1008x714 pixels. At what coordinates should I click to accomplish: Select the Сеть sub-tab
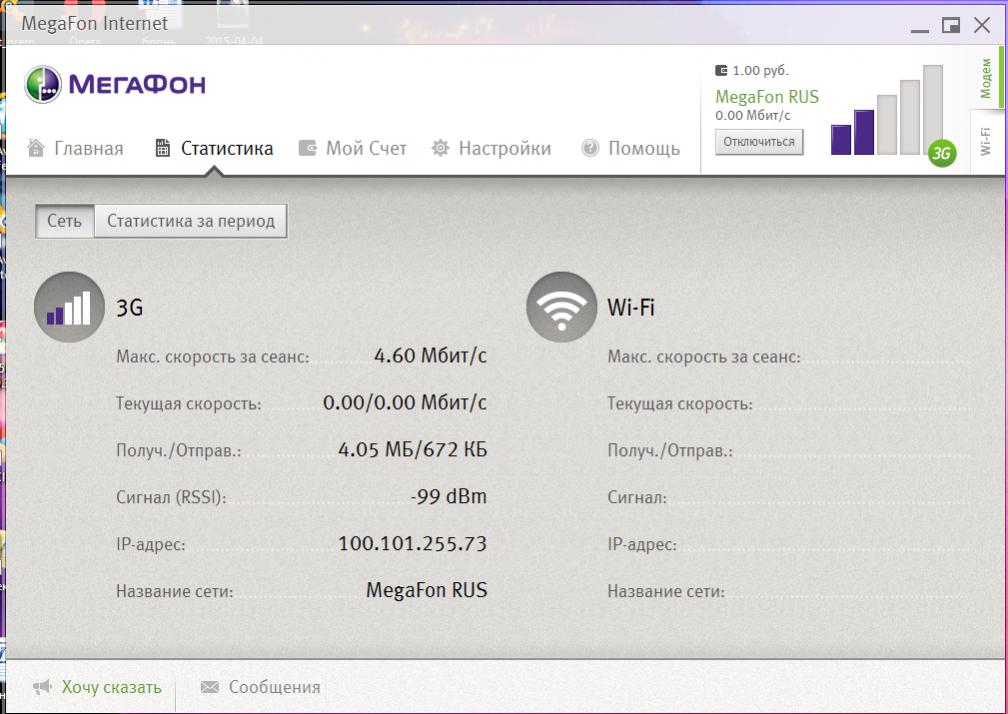(64, 221)
